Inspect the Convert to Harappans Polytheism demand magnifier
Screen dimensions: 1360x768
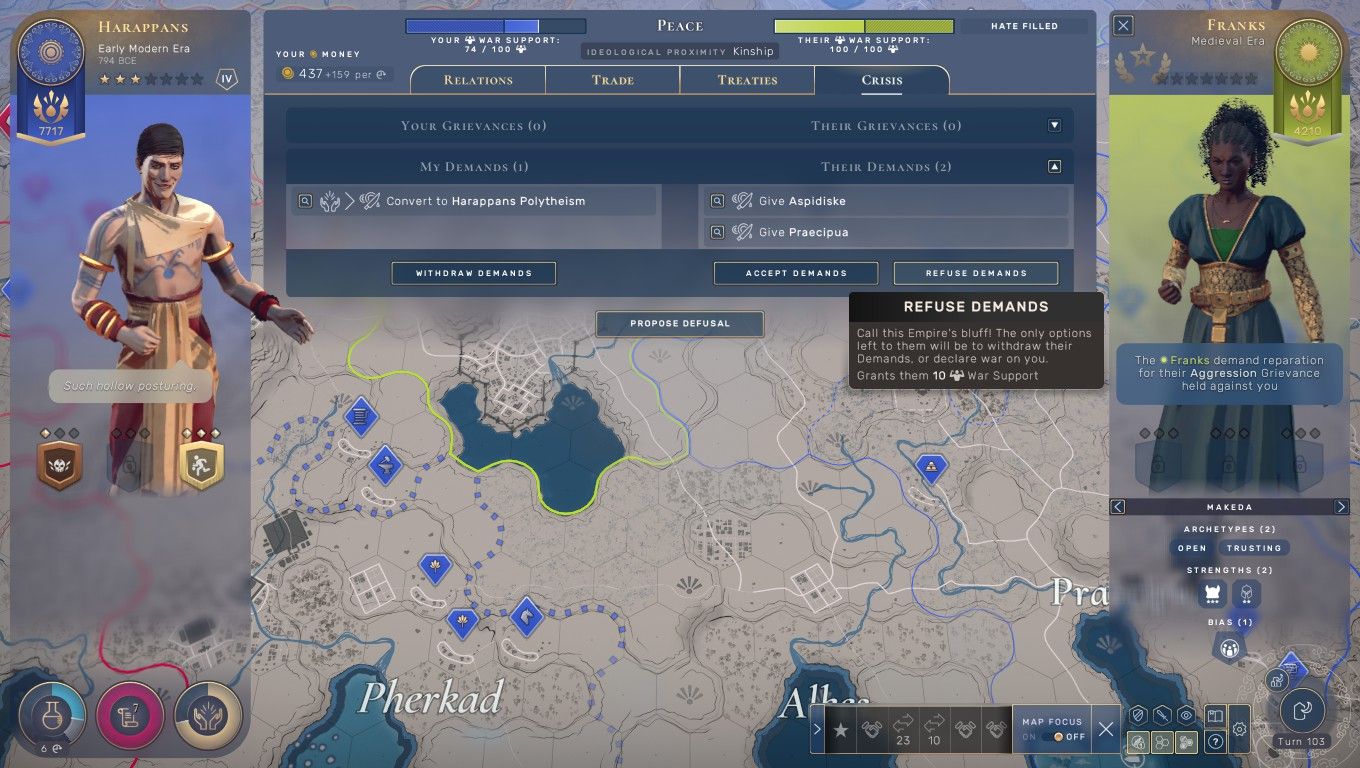click(306, 201)
